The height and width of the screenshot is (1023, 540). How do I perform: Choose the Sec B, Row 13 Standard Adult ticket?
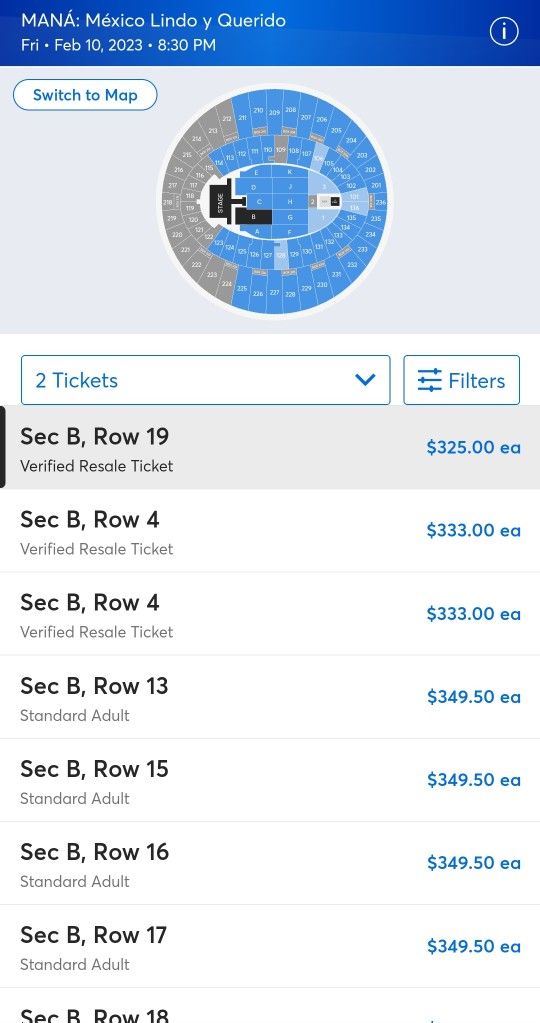[270, 697]
